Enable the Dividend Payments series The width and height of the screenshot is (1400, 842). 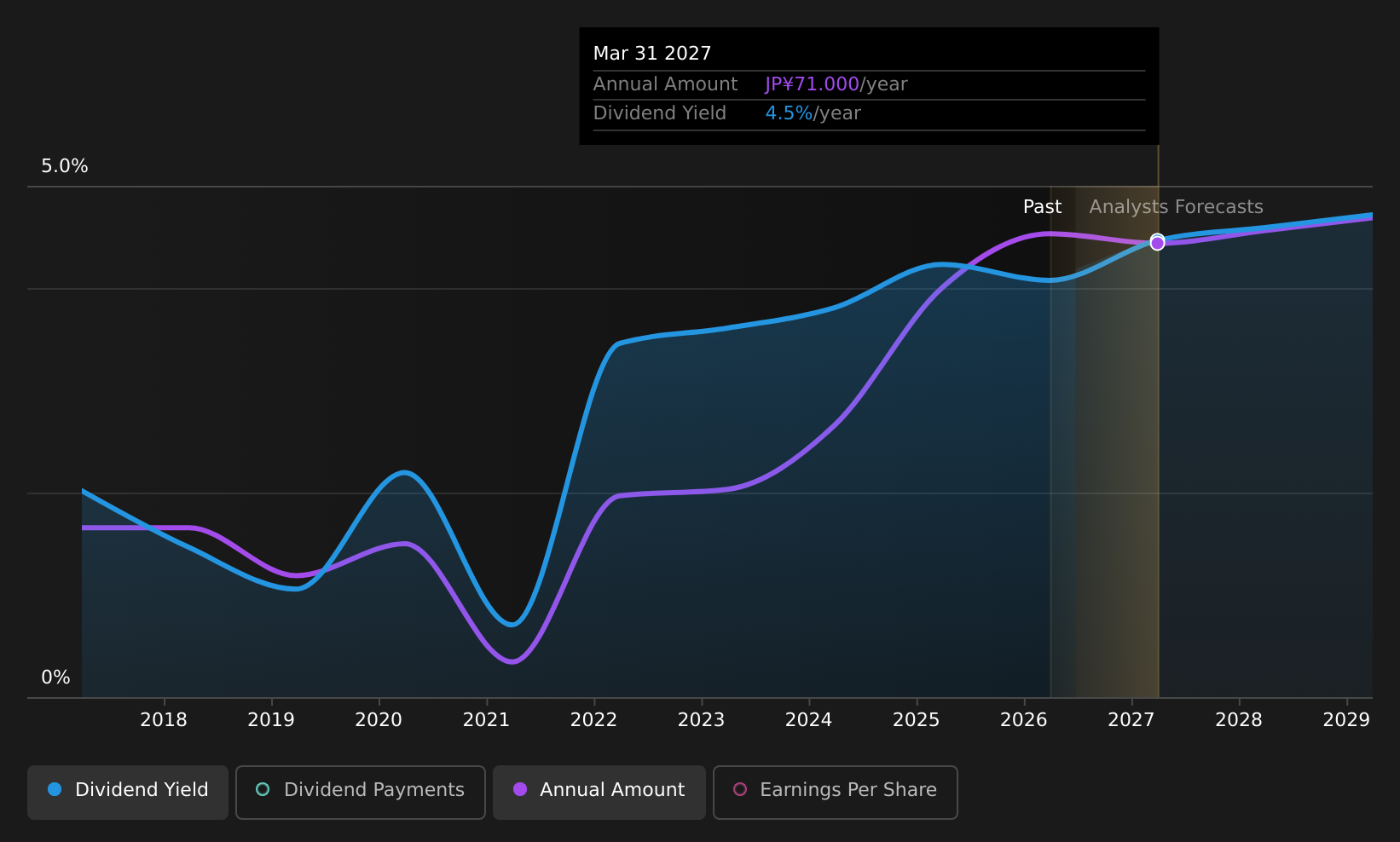[x=361, y=793]
